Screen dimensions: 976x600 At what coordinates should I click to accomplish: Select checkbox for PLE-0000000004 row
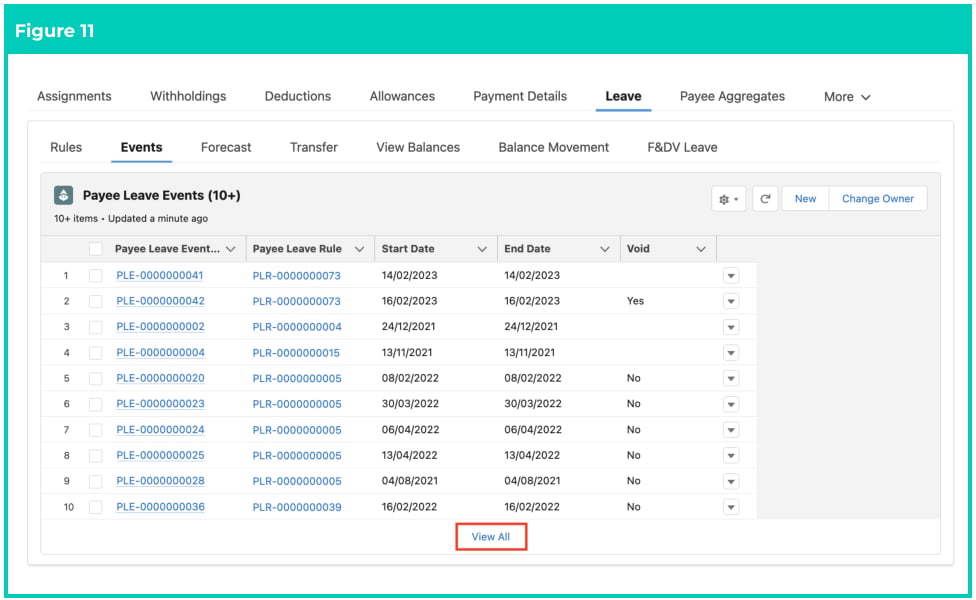tap(95, 353)
